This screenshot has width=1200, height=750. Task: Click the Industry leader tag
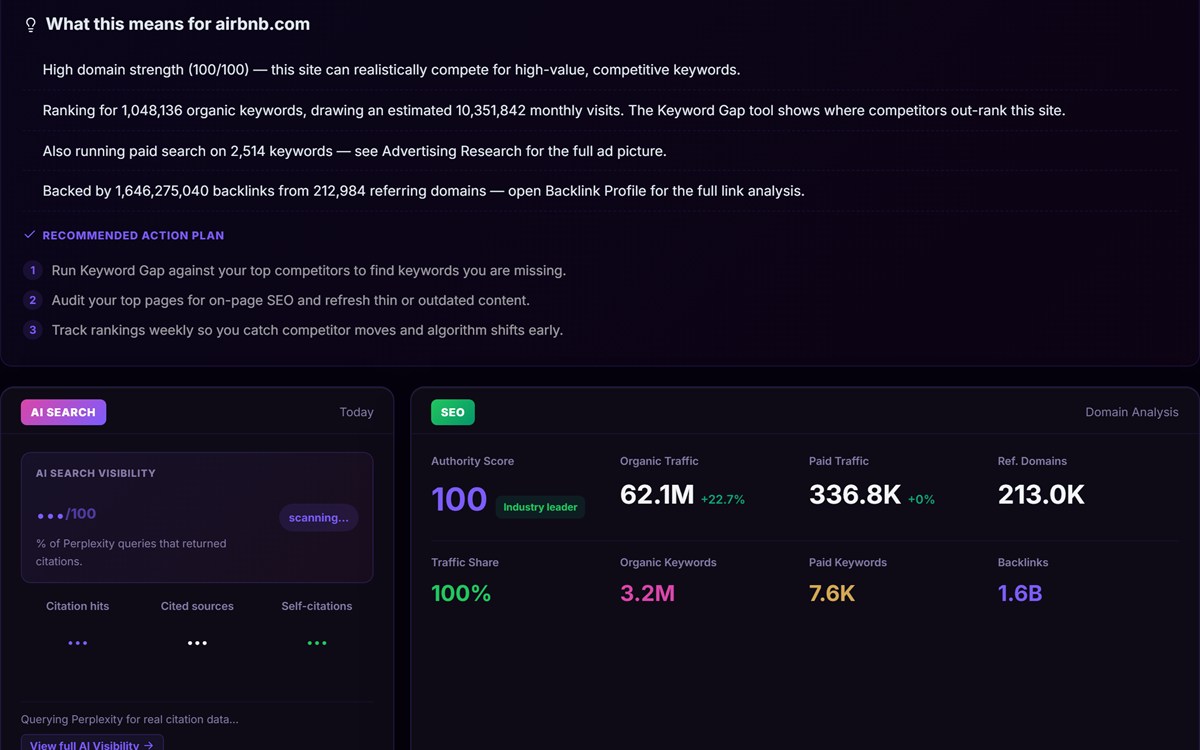[x=540, y=507]
